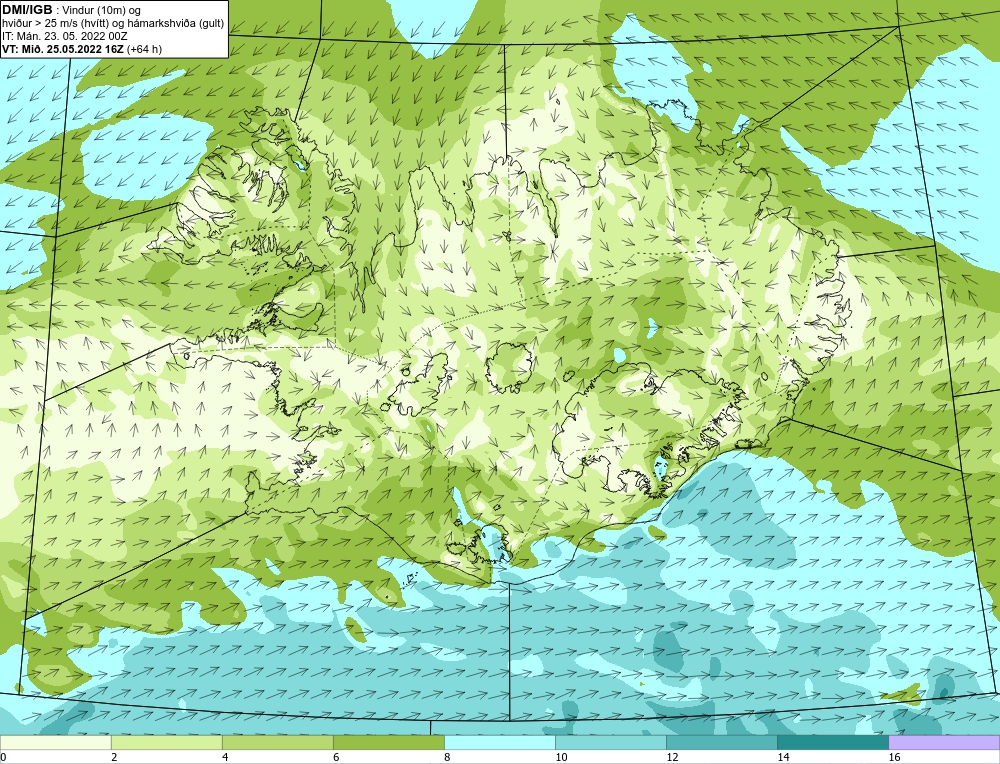
Task: Click the legend scale label '12'
Action: coord(672,757)
